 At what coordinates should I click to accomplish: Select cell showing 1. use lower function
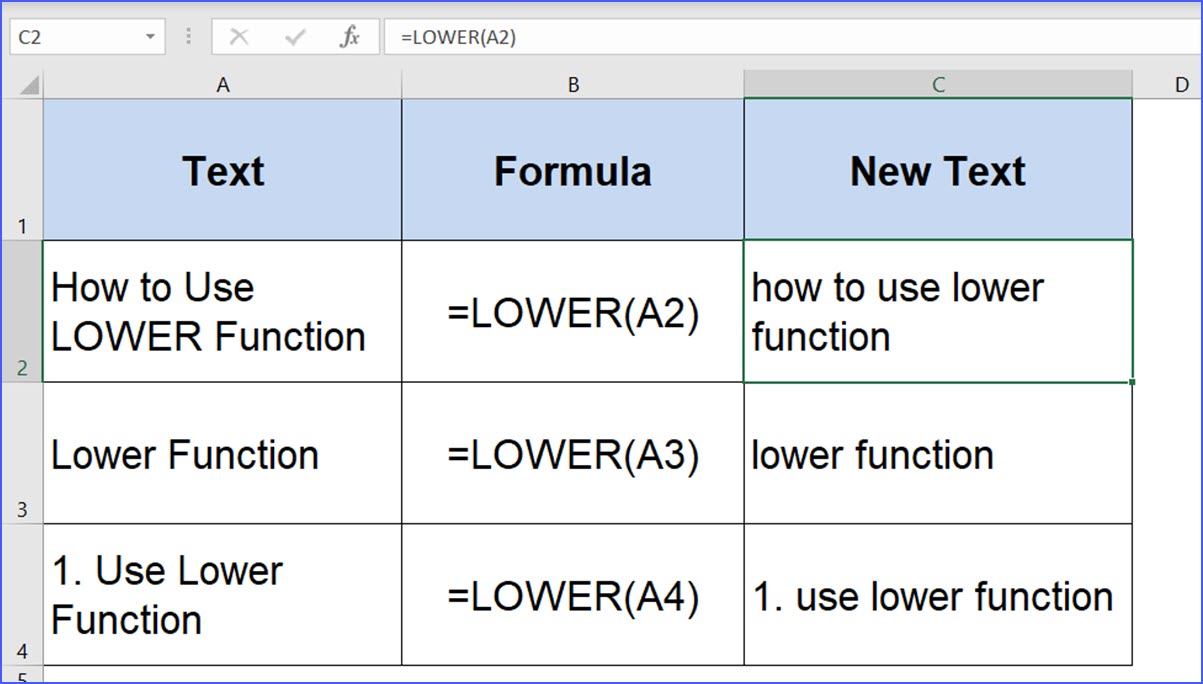click(937, 596)
